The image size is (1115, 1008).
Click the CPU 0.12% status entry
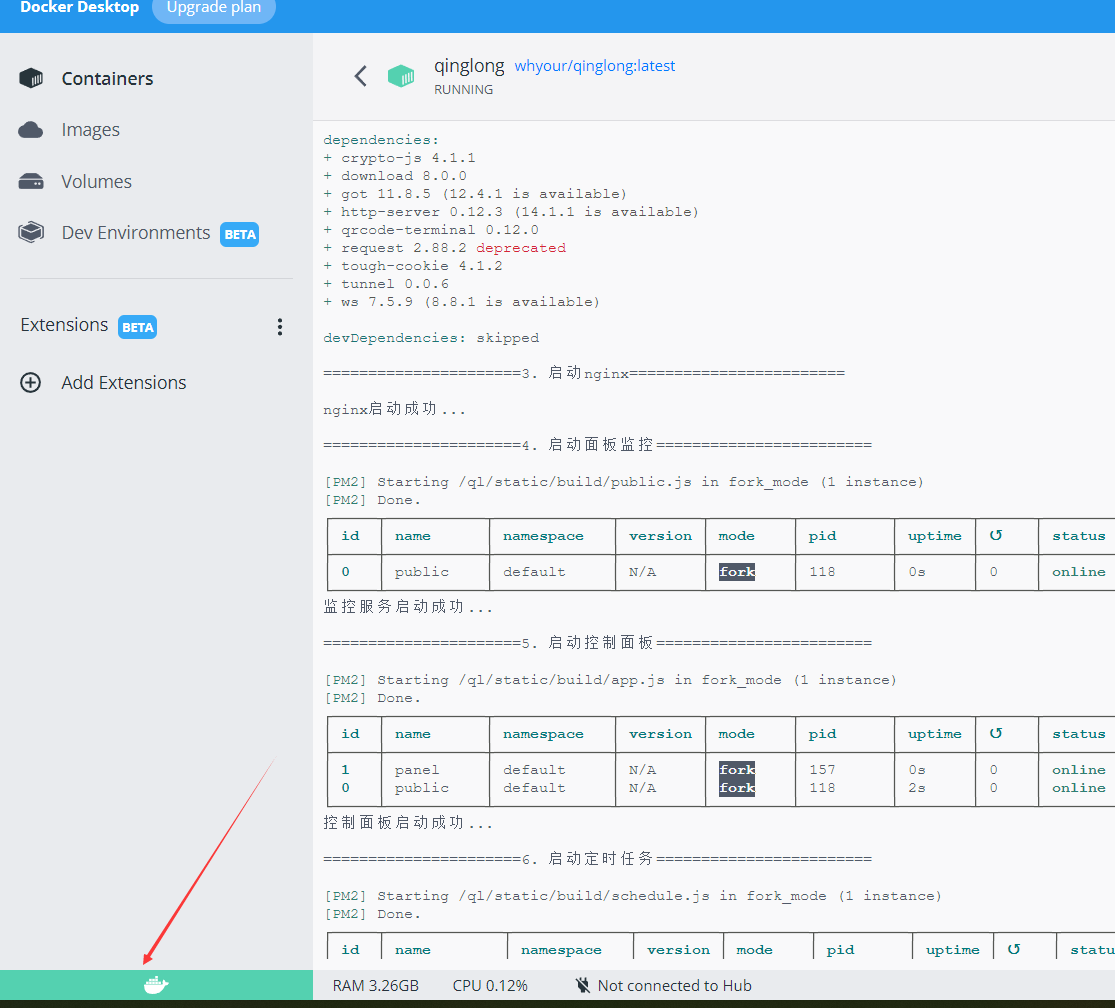[x=490, y=985]
